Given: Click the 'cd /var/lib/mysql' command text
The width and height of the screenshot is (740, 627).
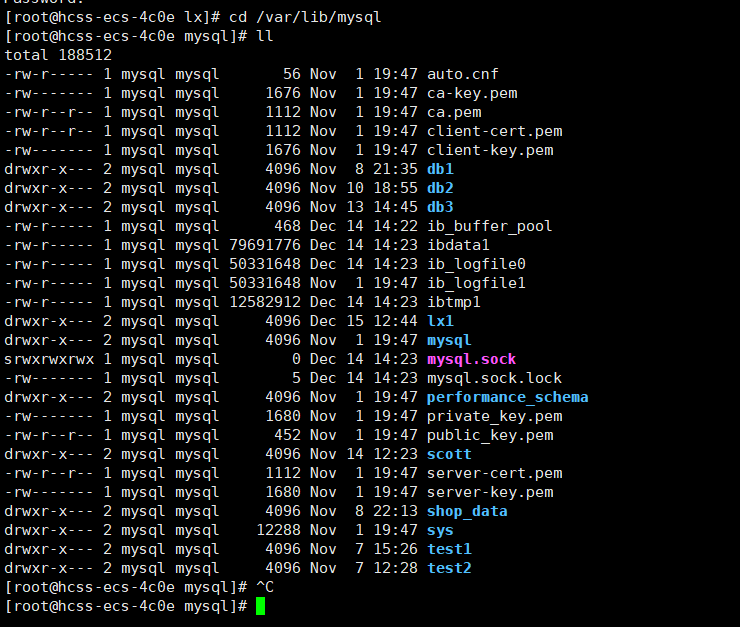Looking at the screenshot, I should 305,17.
